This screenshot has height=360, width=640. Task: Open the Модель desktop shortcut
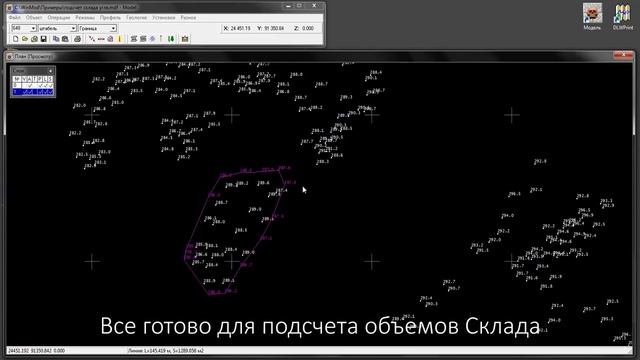(592, 17)
